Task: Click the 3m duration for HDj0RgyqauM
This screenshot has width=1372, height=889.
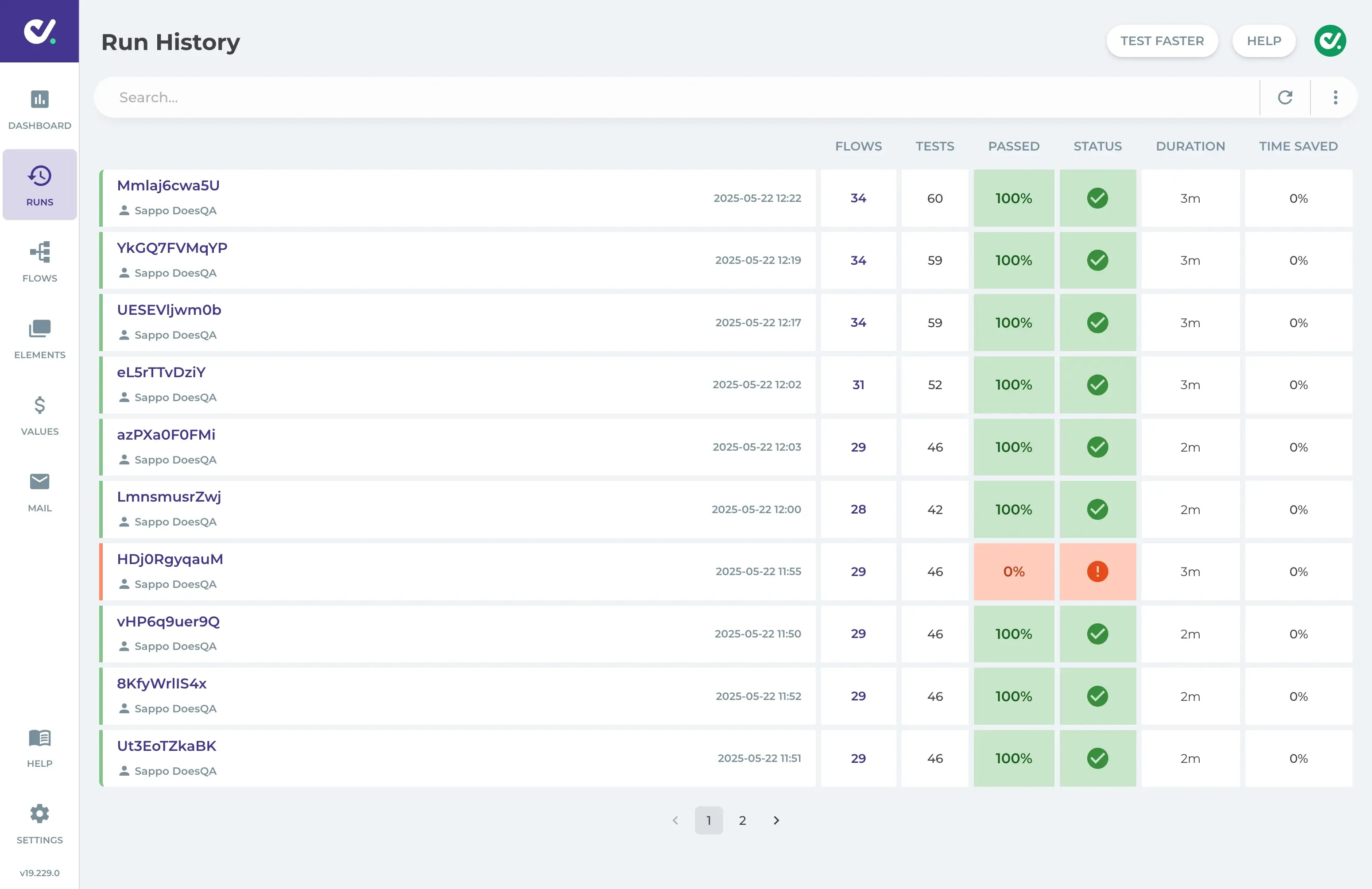Action: tap(1190, 572)
